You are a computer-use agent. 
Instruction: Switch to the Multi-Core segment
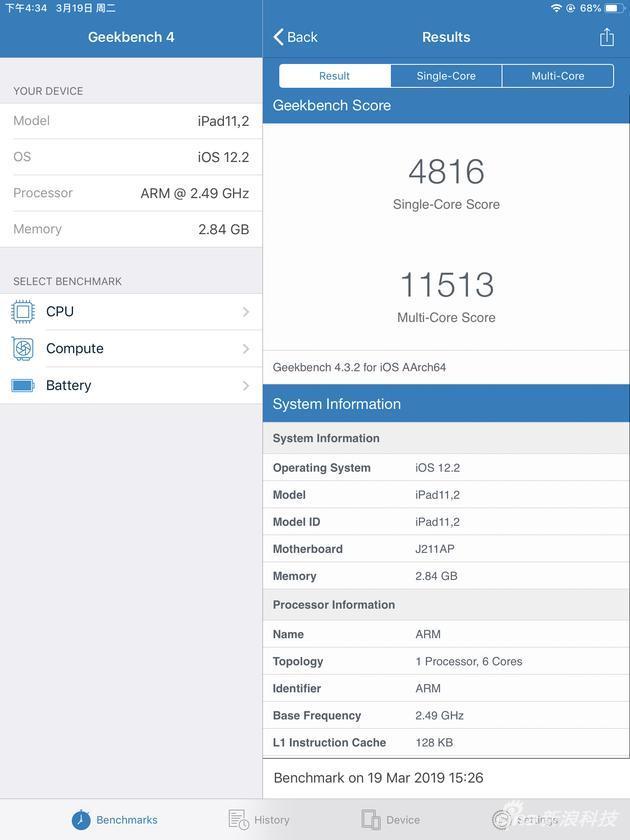[558, 76]
